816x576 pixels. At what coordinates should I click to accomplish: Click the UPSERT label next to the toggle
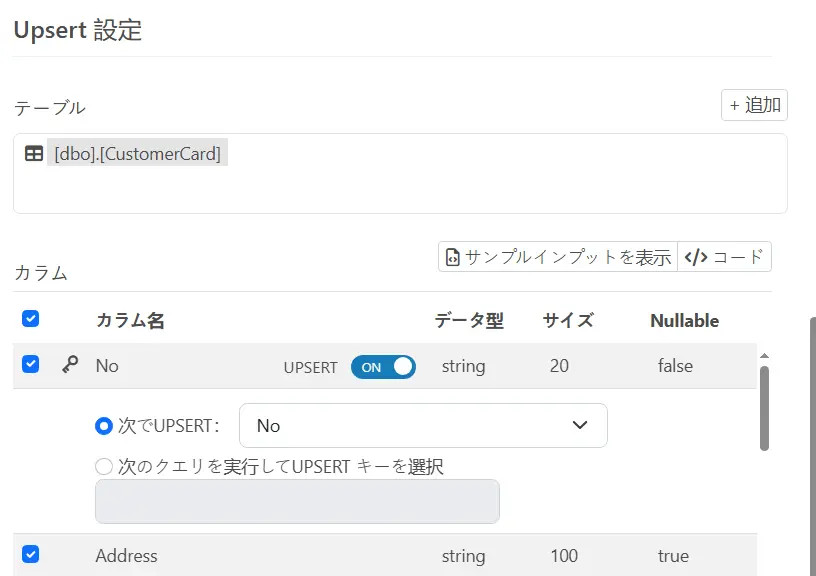coord(310,367)
